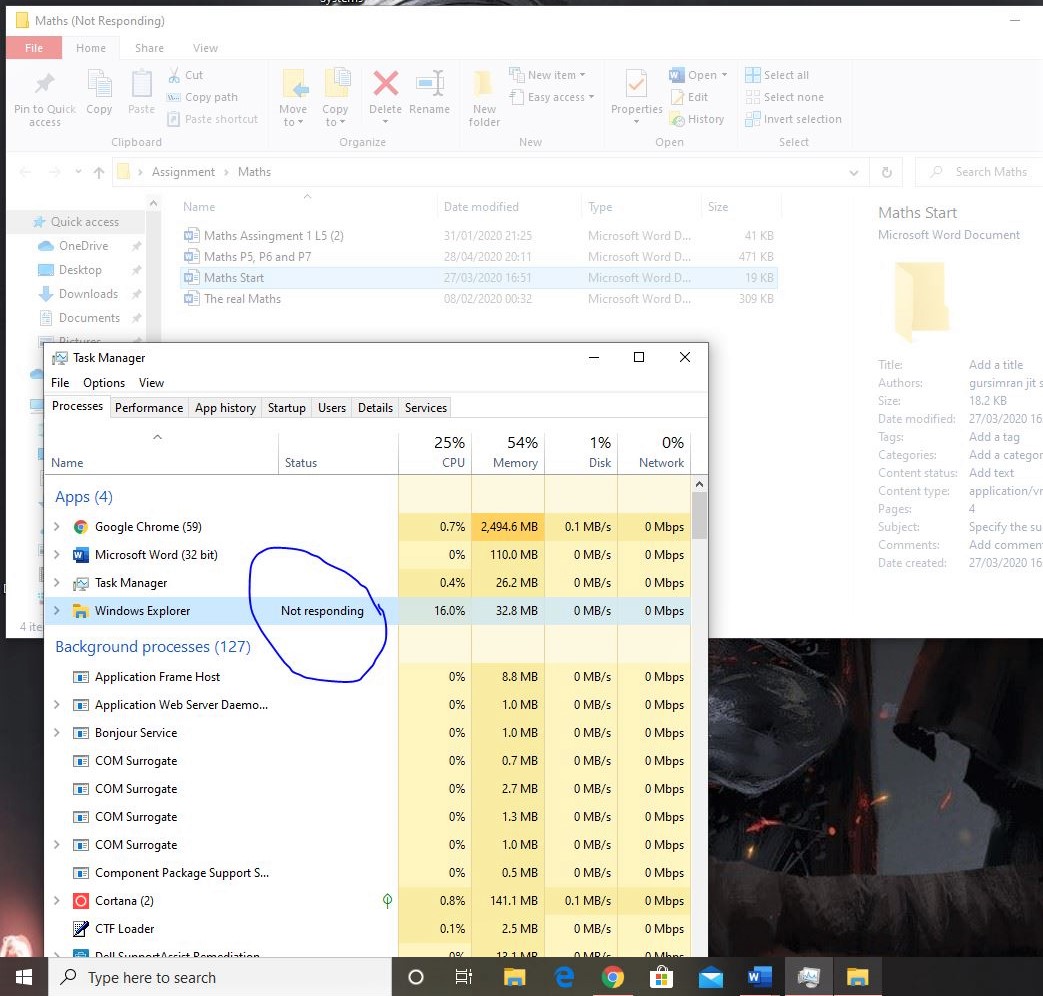Click the Task Manager scrollbar thumb
Image resolution: width=1043 pixels, height=996 pixels.
pos(699,515)
